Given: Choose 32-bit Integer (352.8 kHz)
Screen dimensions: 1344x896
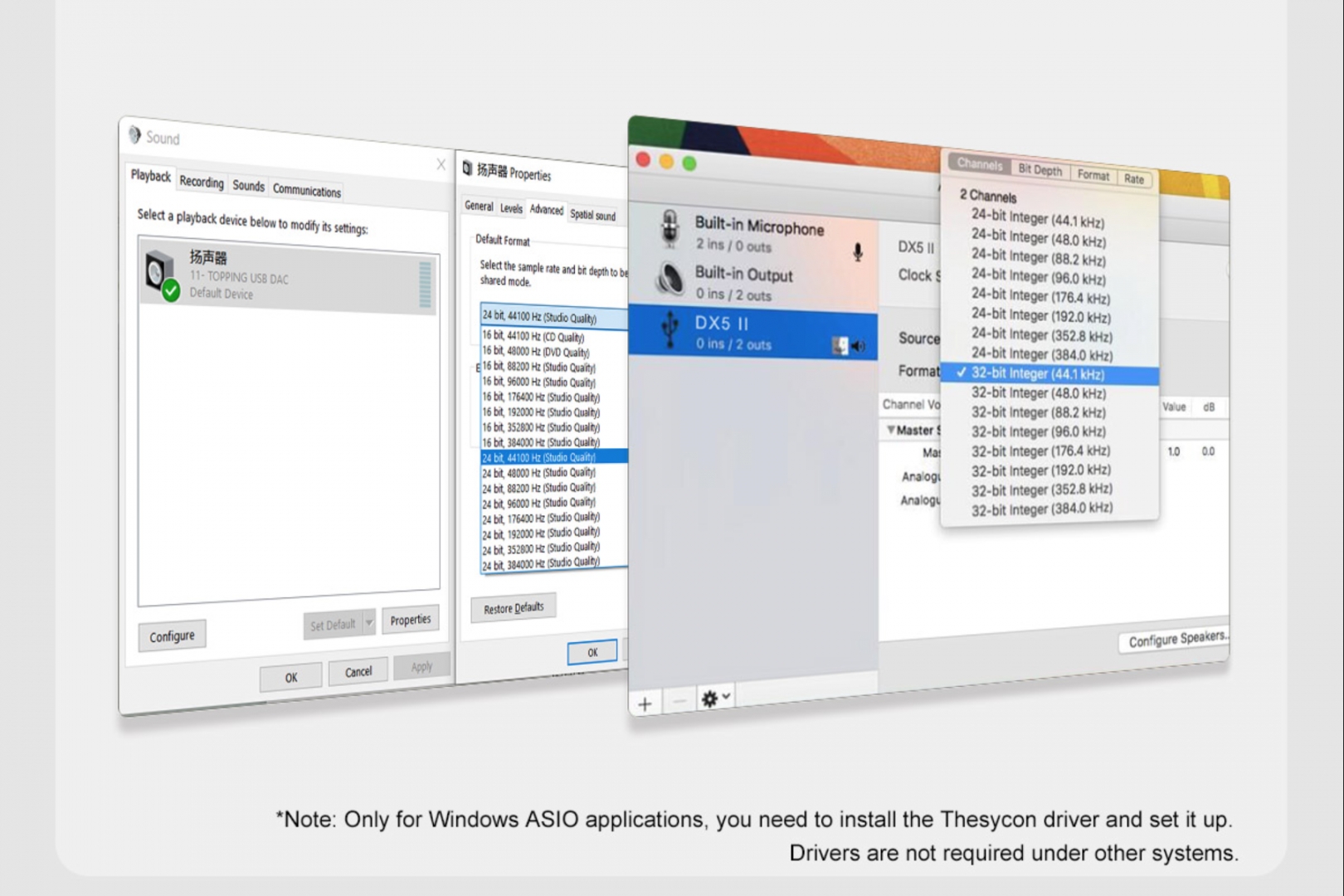Looking at the screenshot, I should pyautogui.click(x=1042, y=490).
